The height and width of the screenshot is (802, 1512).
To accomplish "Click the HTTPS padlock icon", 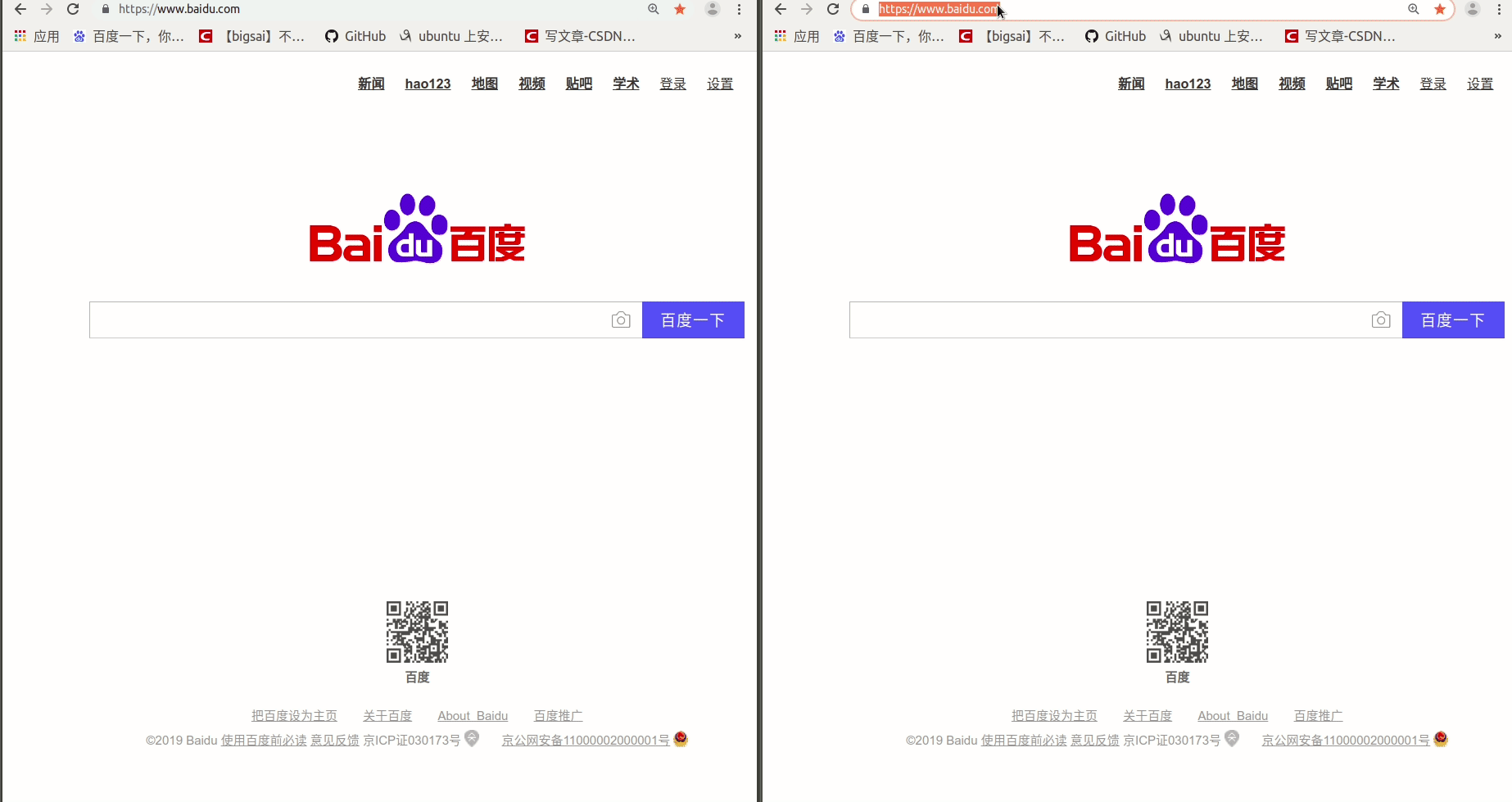I will 104,9.
